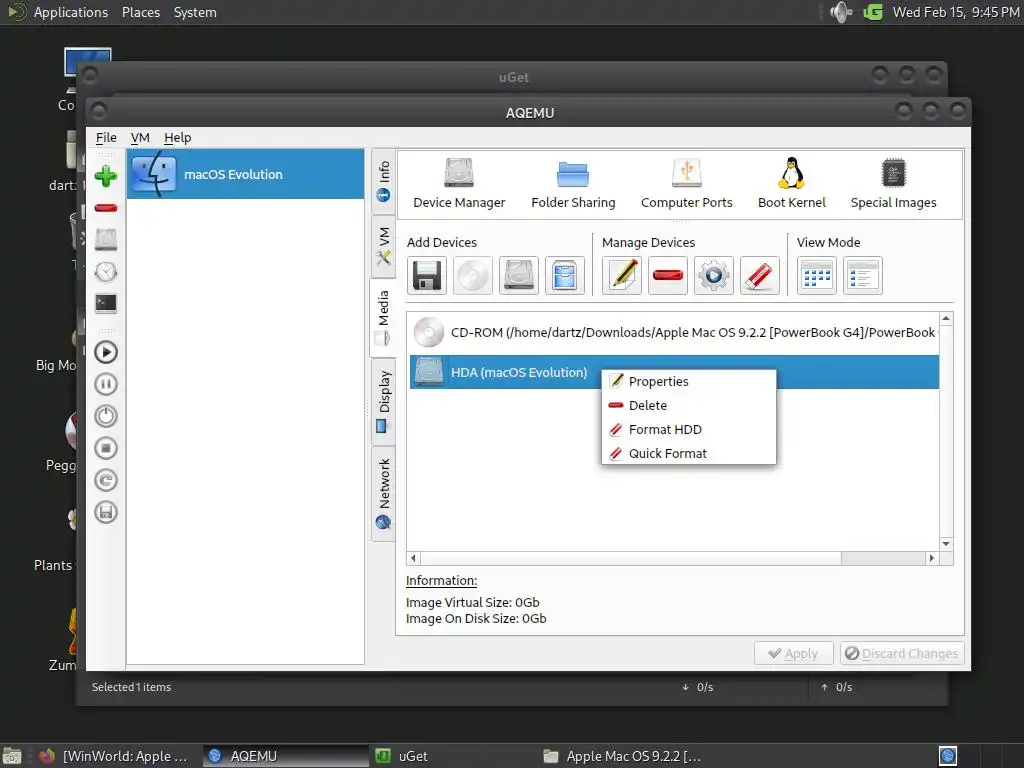
Task: Switch to the Network tab
Action: [383, 494]
